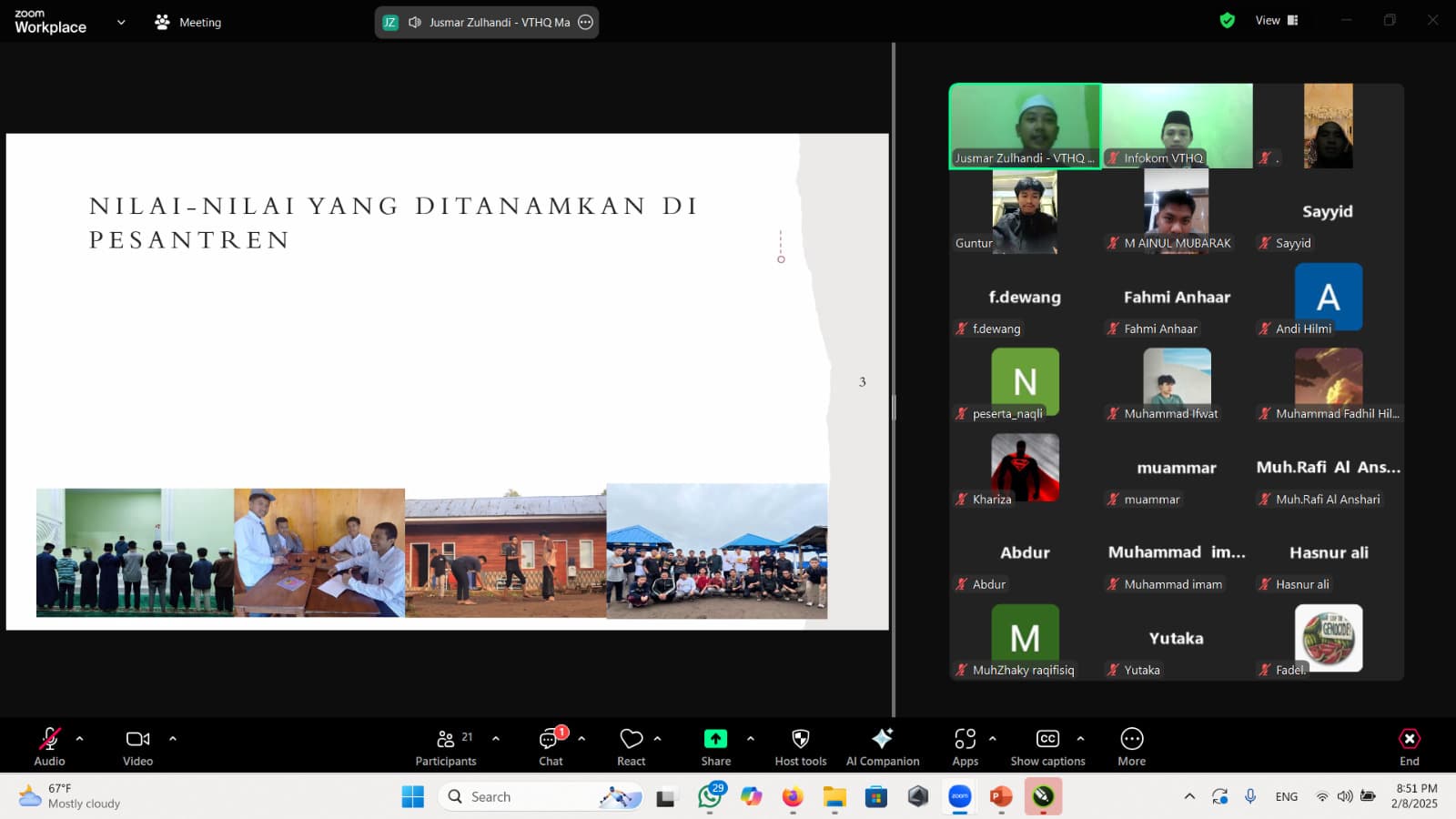The height and width of the screenshot is (819, 1456).
Task: Click the Meeting info button
Action: 188,22
